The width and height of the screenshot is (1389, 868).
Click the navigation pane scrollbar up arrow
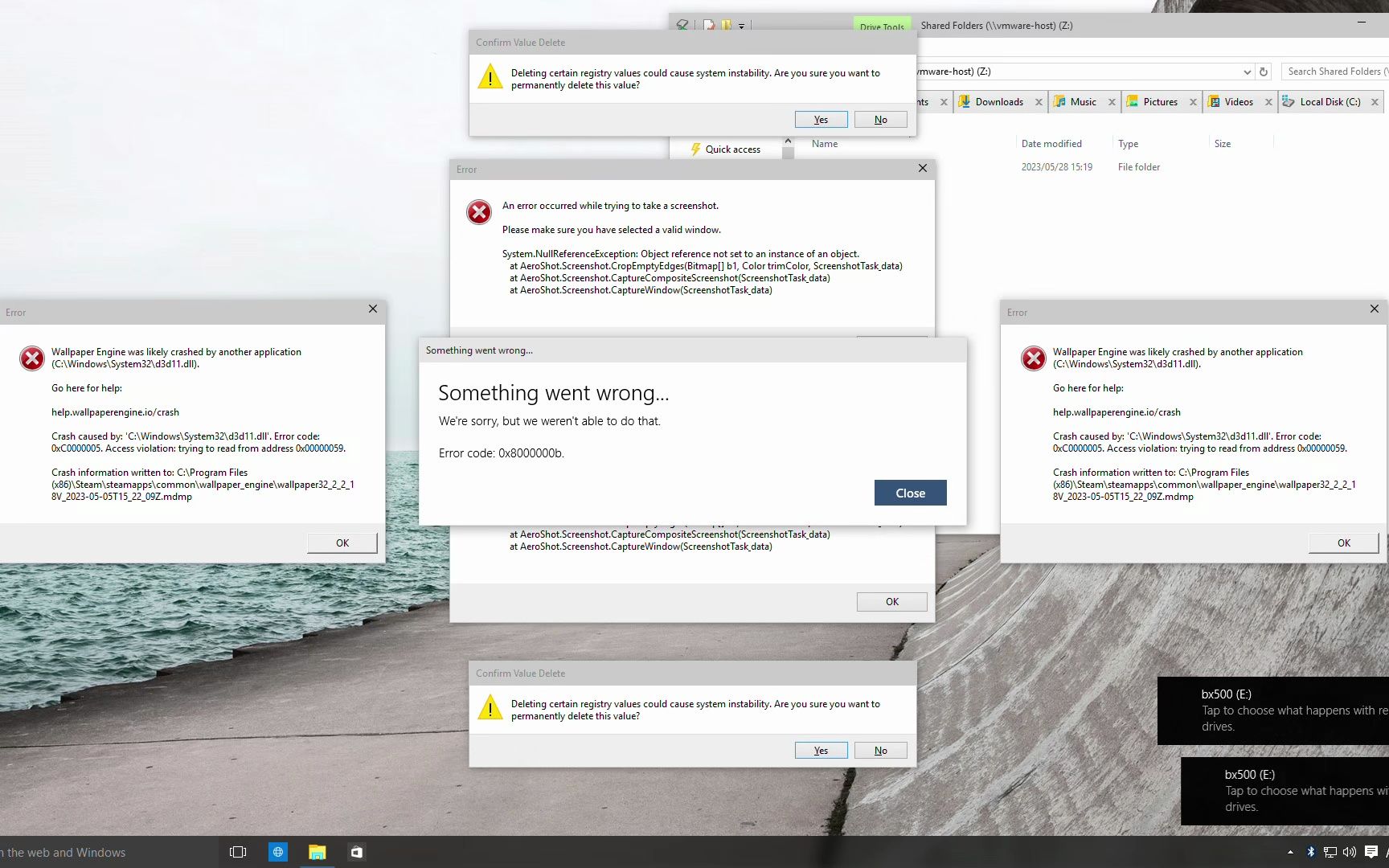tap(788, 141)
